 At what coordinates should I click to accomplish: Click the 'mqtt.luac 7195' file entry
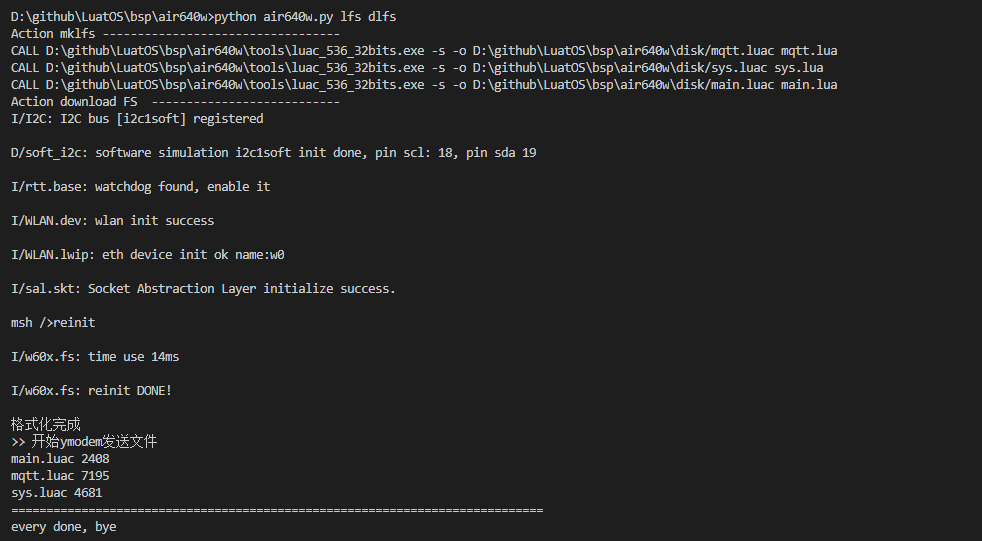click(x=60, y=476)
